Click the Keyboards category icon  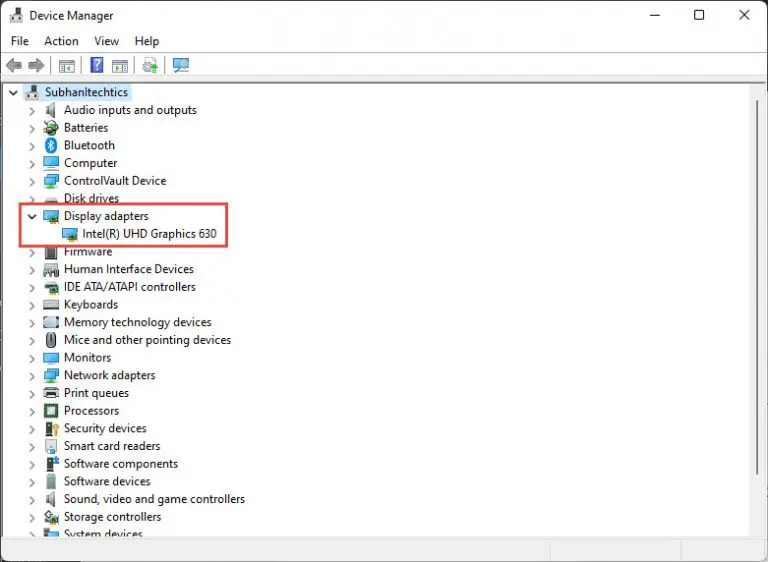point(51,305)
